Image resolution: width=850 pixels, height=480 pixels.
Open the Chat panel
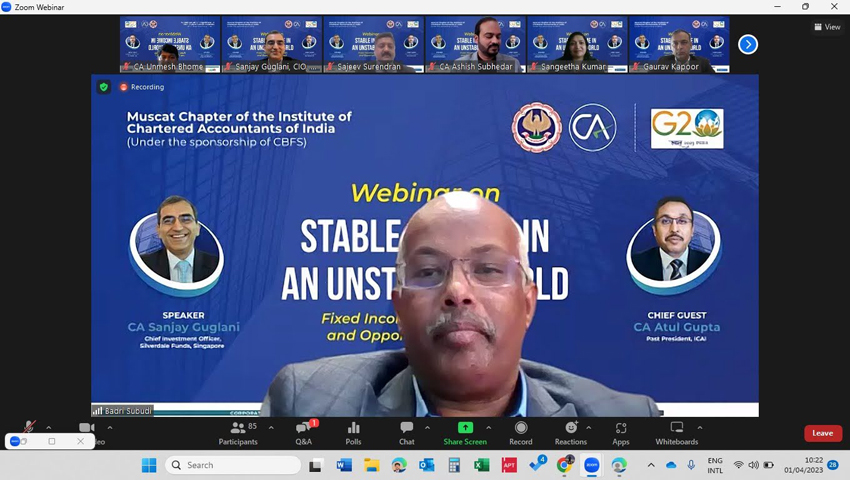[x=406, y=432]
